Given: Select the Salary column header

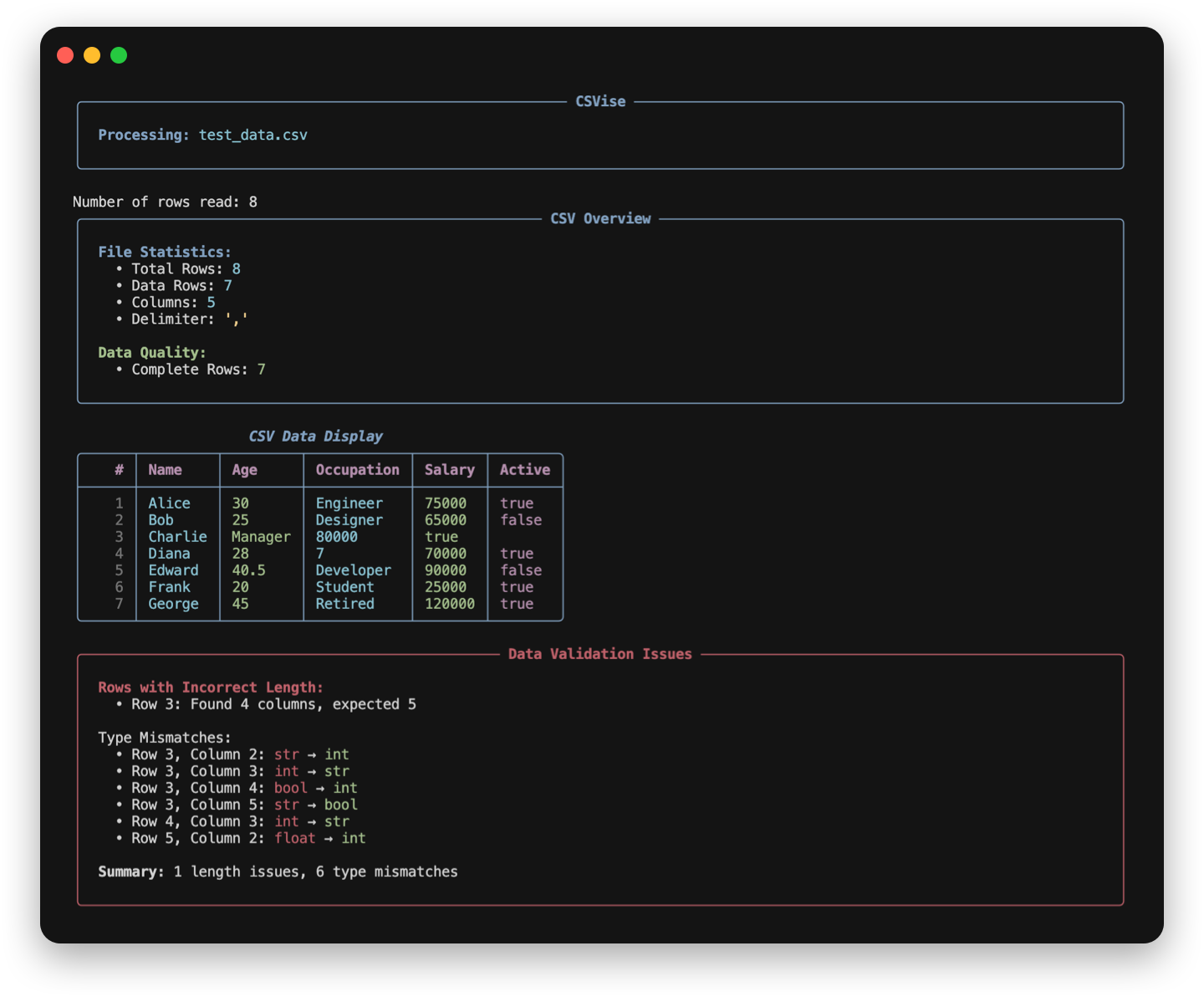Looking at the screenshot, I should pyautogui.click(x=449, y=469).
